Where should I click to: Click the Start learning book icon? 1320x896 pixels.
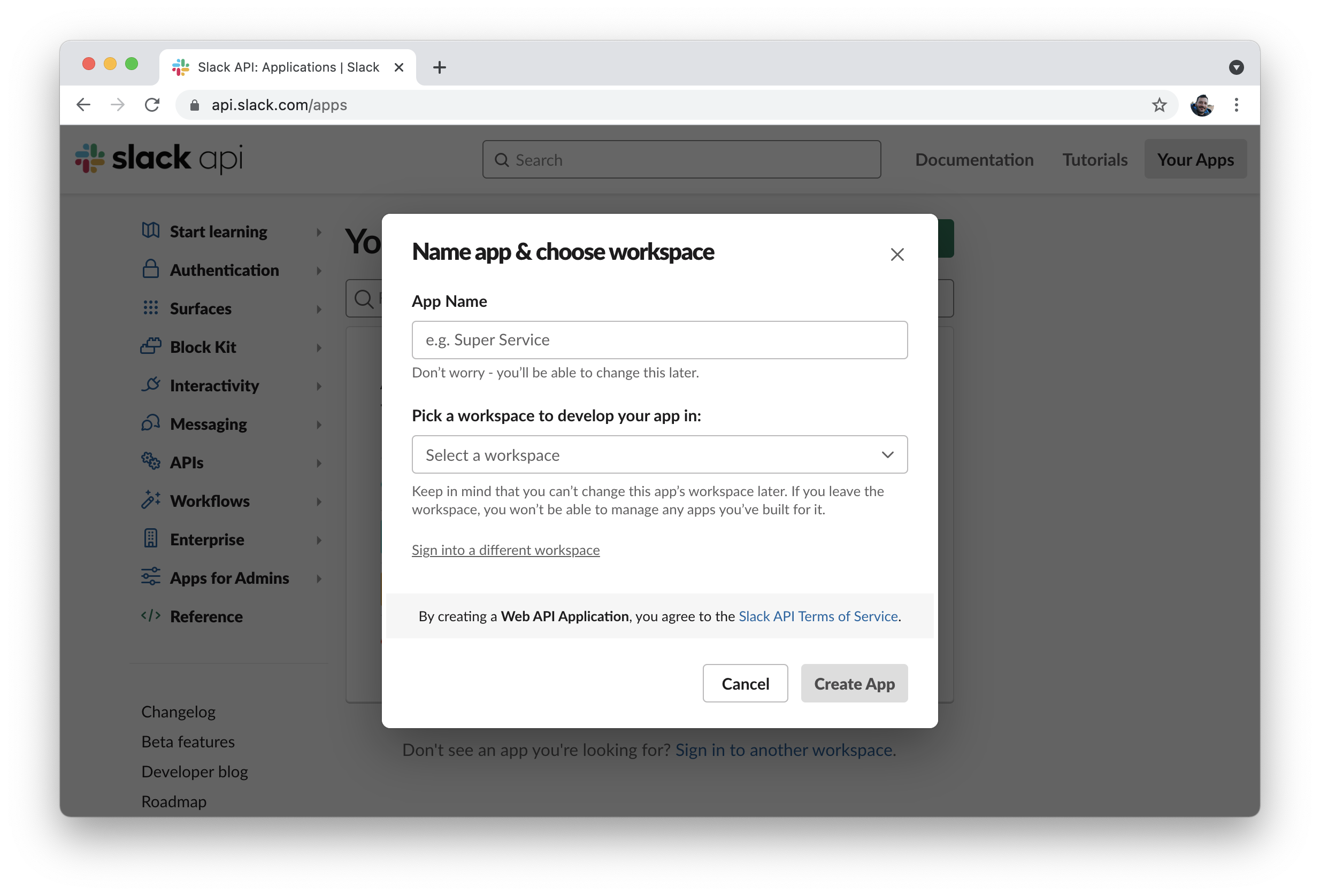coord(150,230)
